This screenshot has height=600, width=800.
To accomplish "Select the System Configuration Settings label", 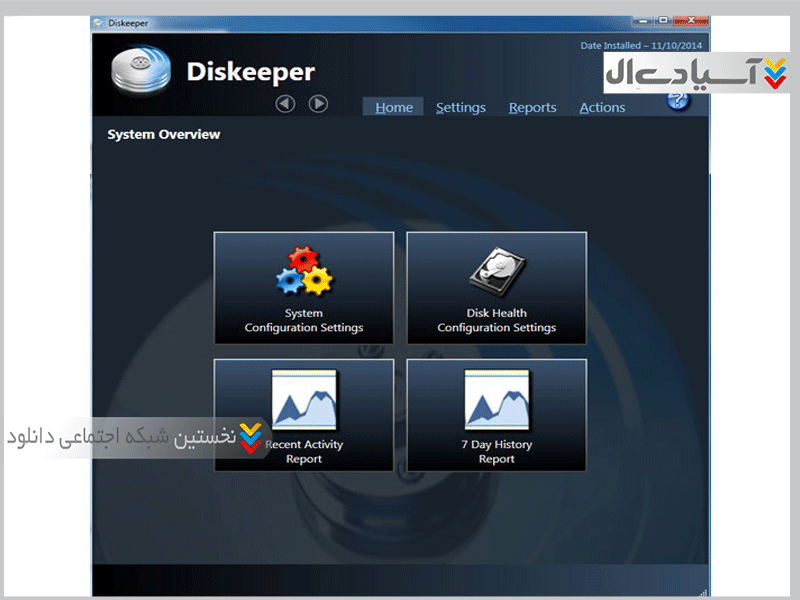I will [304, 320].
